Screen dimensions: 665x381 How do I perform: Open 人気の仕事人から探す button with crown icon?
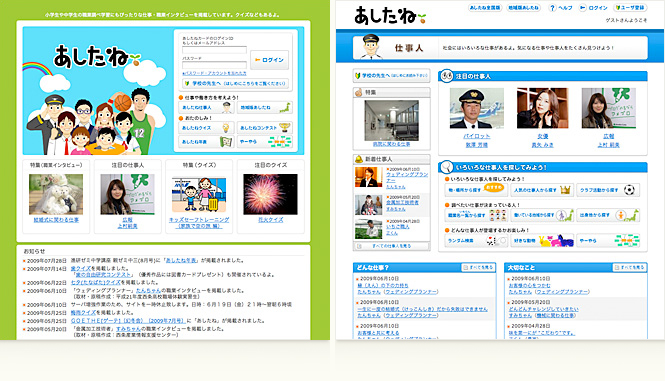point(542,190)
